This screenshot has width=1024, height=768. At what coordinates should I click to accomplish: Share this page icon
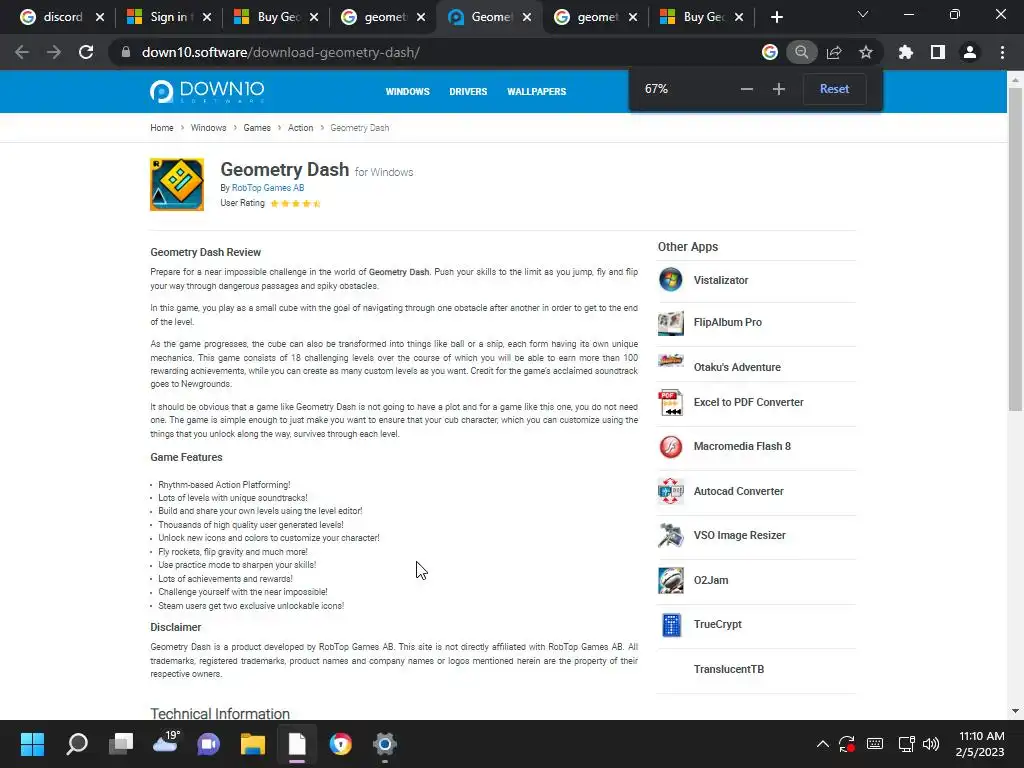click(x=834, y=52)
